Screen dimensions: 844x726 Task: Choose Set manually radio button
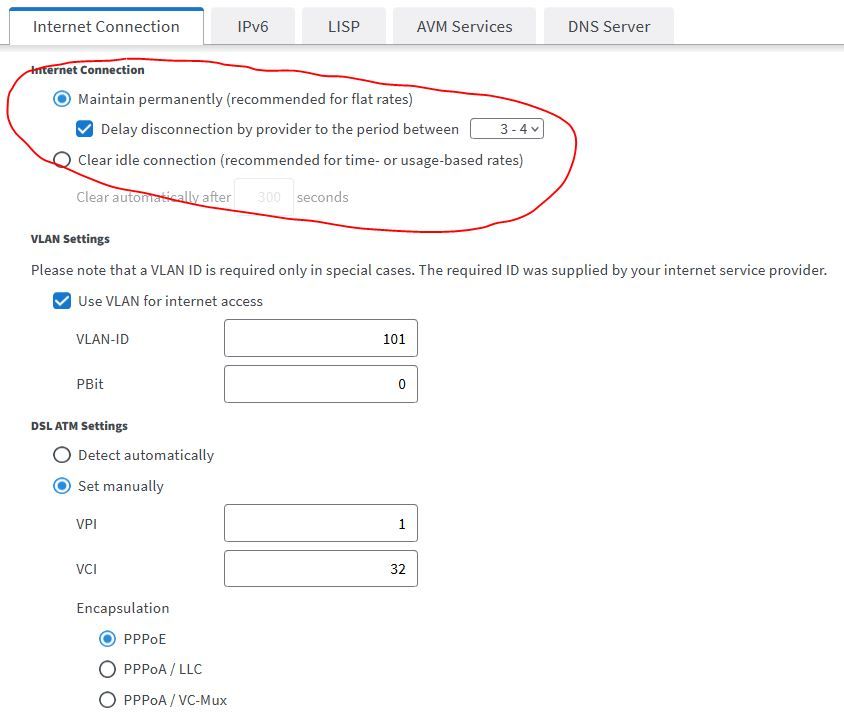click(62, 486)
